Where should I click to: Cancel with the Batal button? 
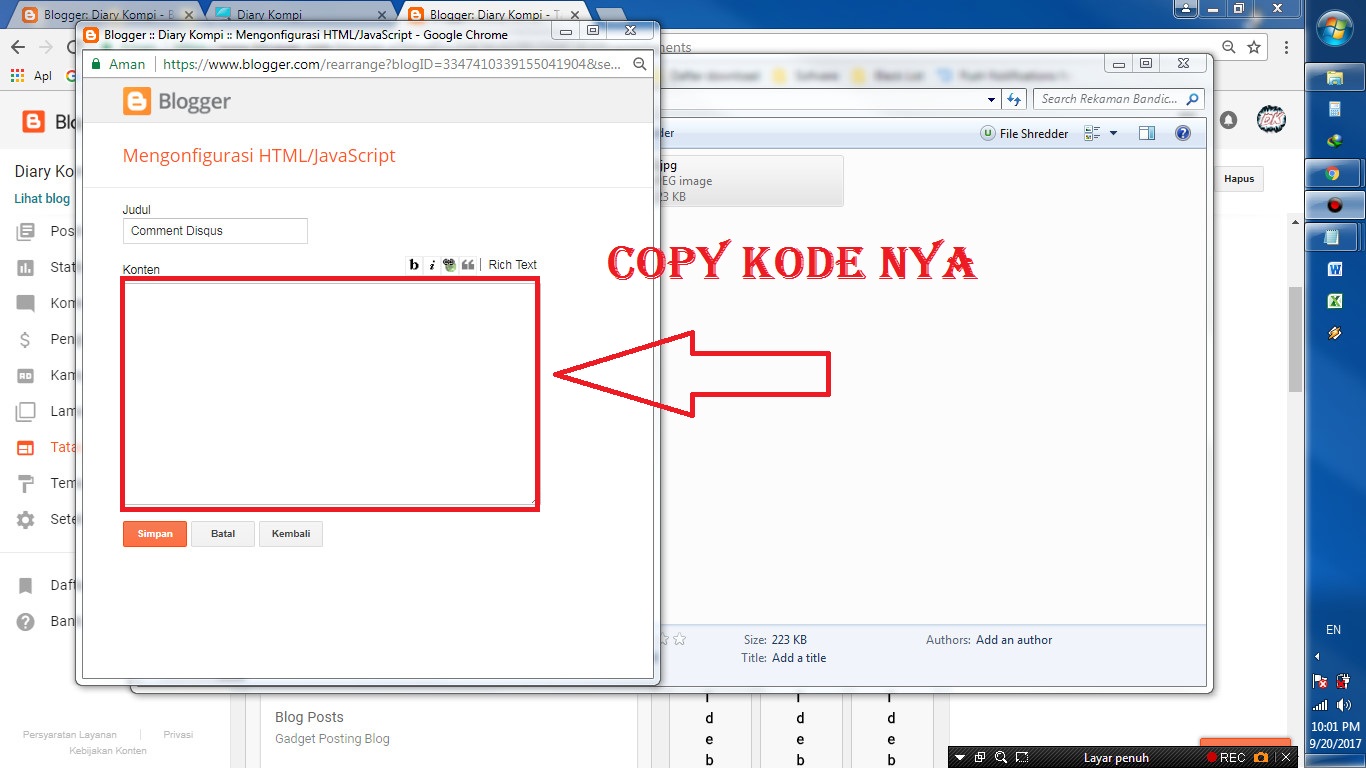[223, 534]
